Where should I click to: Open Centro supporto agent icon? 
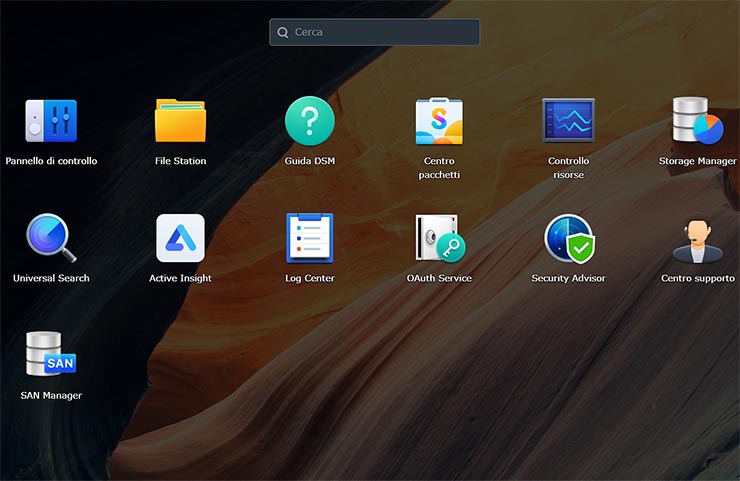(x=697, y=238)
